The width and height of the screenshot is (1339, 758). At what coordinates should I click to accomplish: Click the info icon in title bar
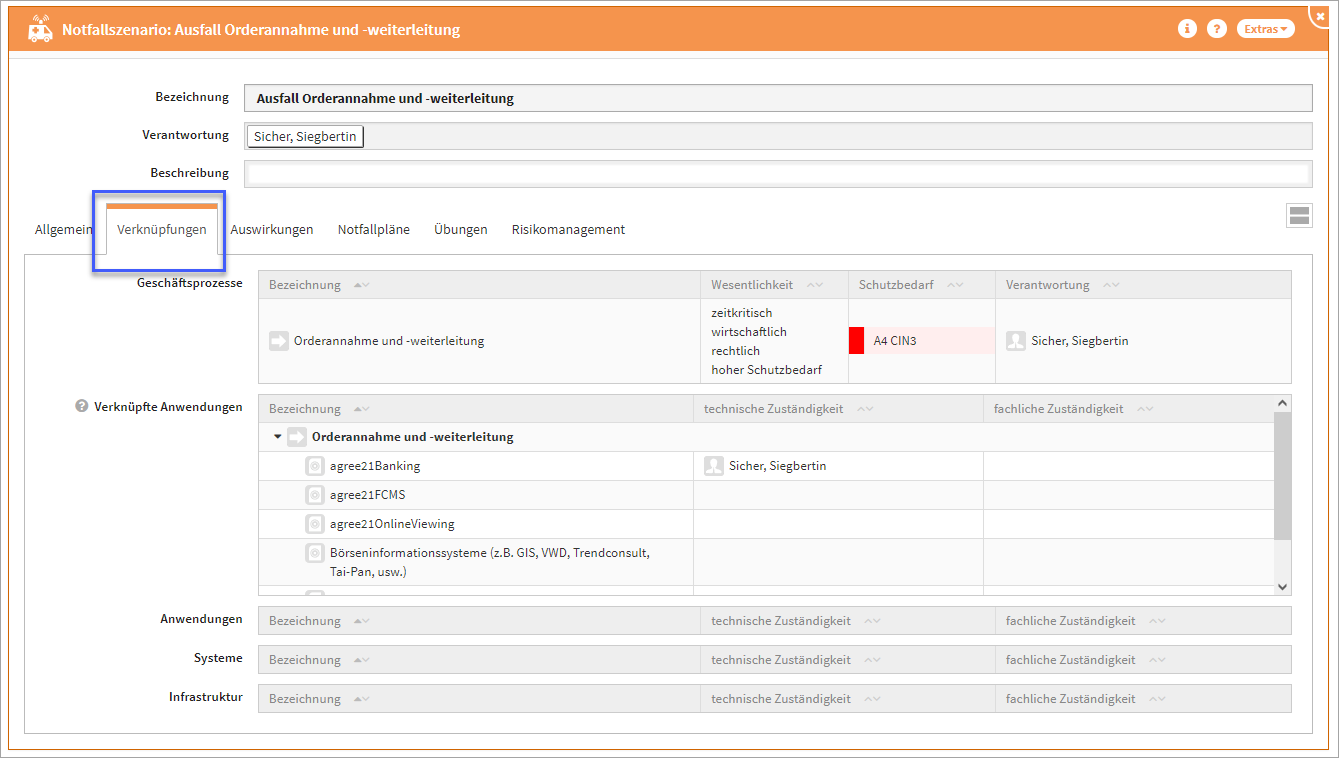pyautogui.click(x=1187, y=29)
